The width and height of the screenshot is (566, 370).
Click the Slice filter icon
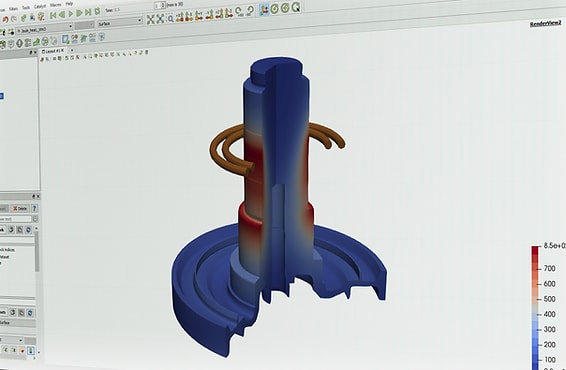[x=20, y=43]
